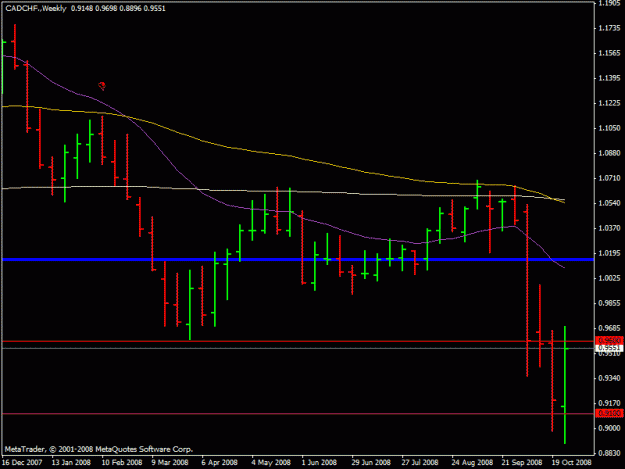Click price label 1.0880 on axis
Screen dimensions: 625x469
609,153
